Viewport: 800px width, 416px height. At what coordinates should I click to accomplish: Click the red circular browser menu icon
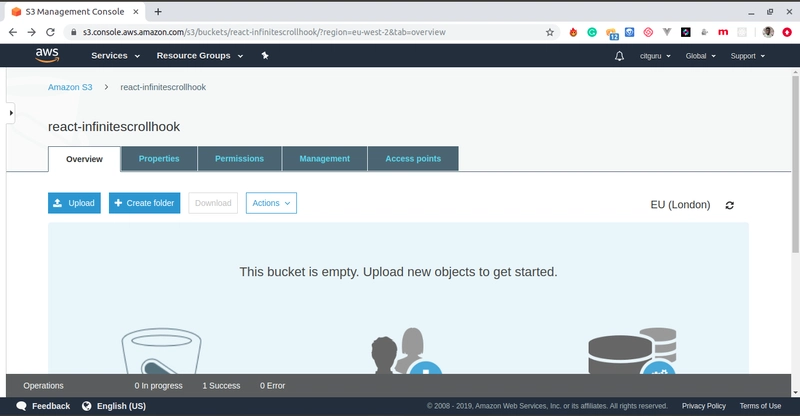pos(787,32)
